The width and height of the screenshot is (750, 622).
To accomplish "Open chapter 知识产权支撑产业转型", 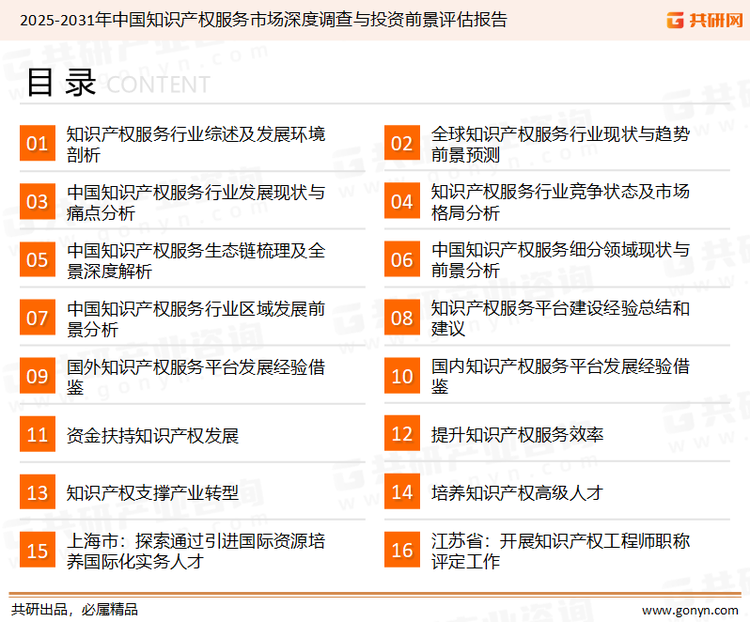I will 153,493.
